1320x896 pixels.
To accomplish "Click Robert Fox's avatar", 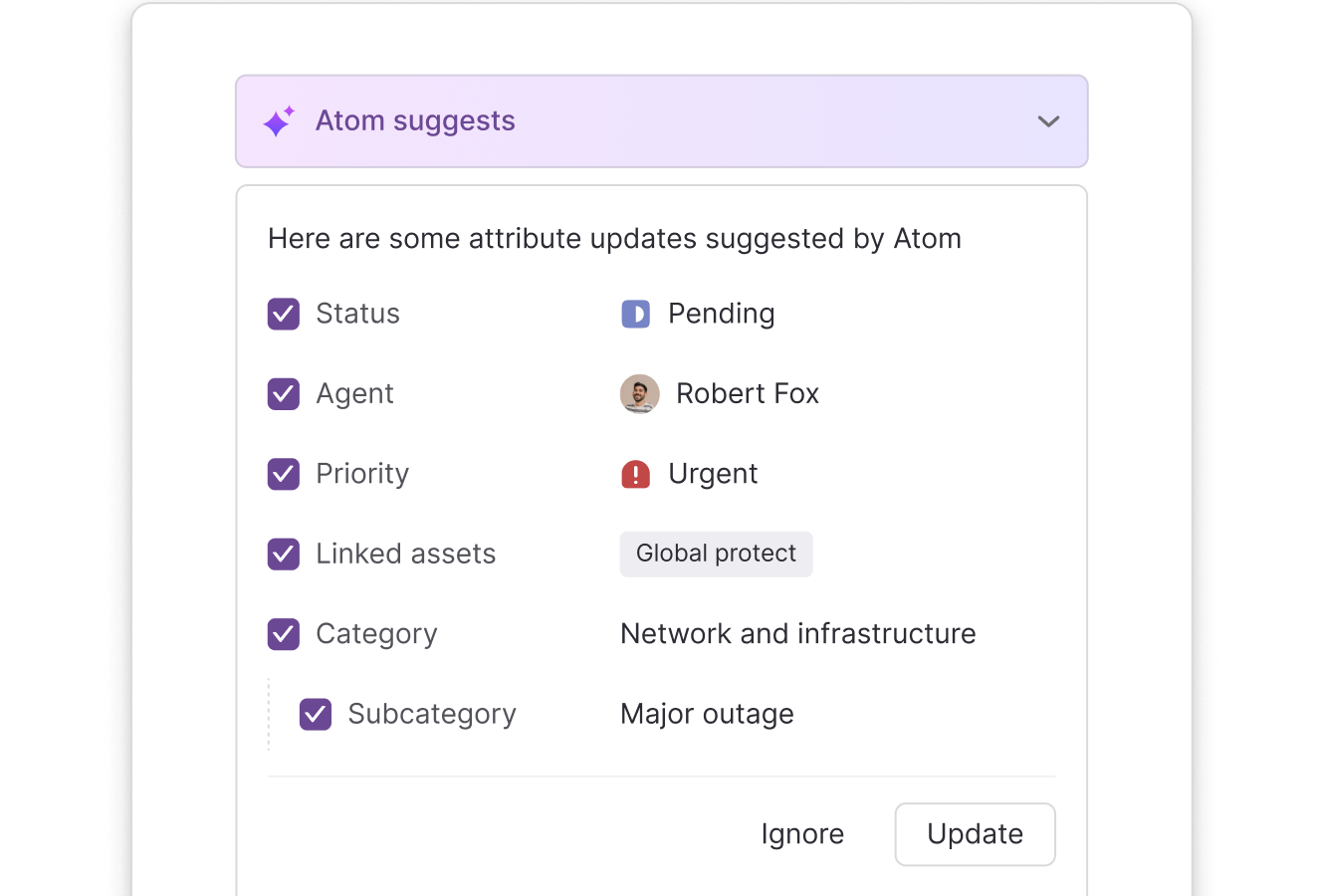I will 640,394.
